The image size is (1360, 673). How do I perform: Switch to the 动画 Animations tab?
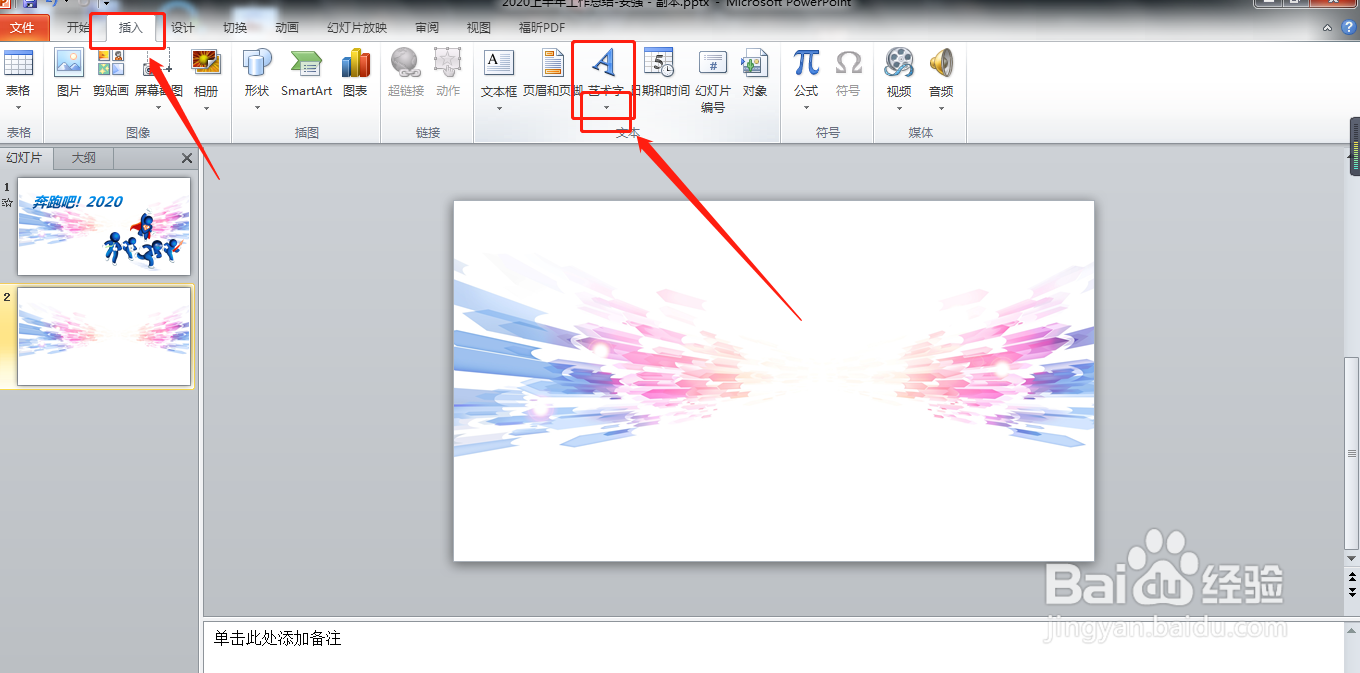287,28
